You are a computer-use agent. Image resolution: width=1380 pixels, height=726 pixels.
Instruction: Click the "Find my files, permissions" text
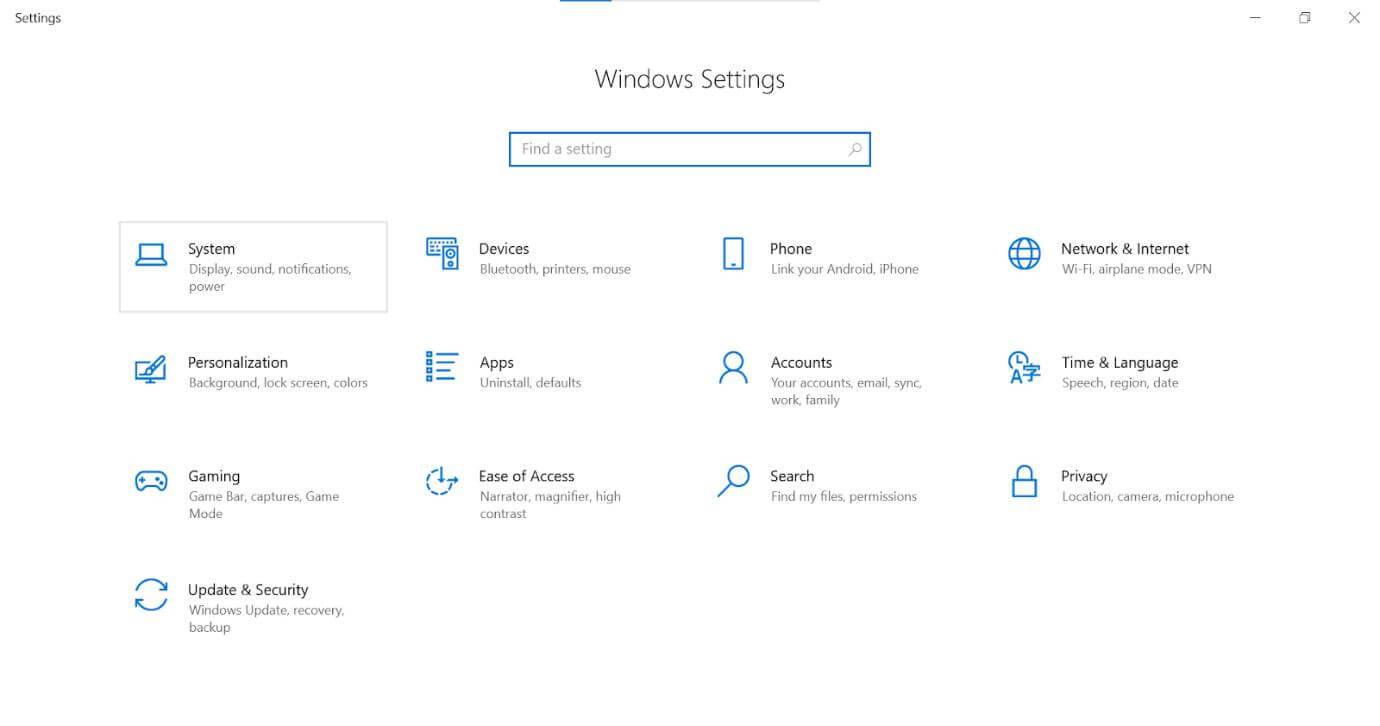pos(844,496)
